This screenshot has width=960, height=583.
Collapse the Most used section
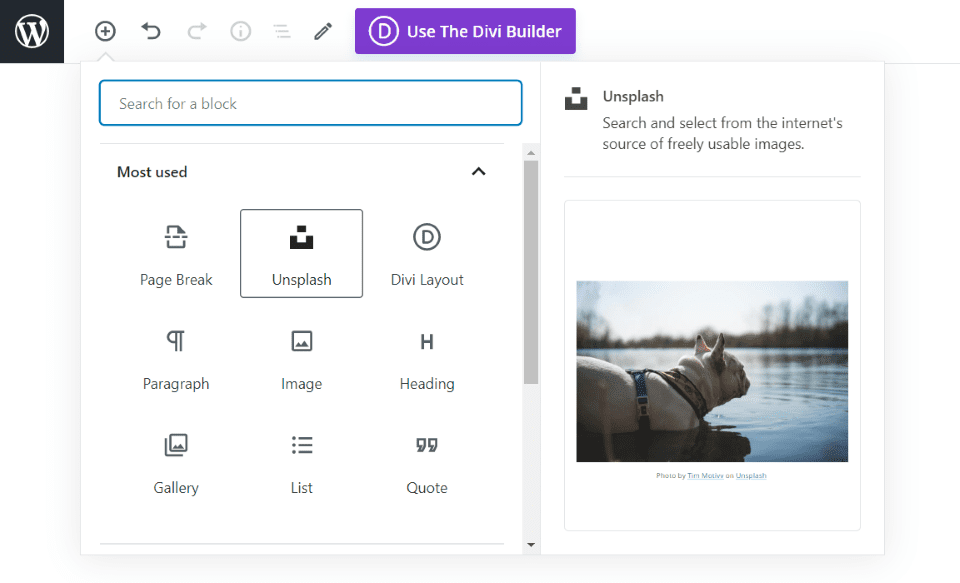[478, 171]
